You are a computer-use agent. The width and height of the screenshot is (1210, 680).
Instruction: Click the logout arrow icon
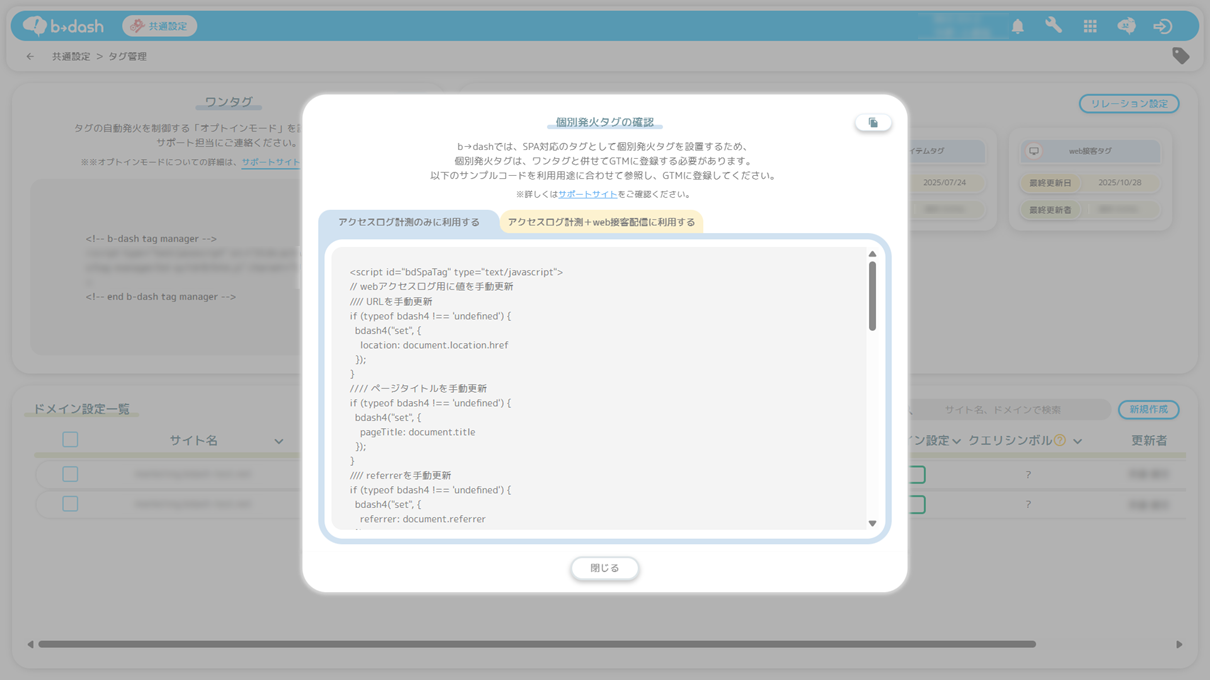click(1162, 27)
